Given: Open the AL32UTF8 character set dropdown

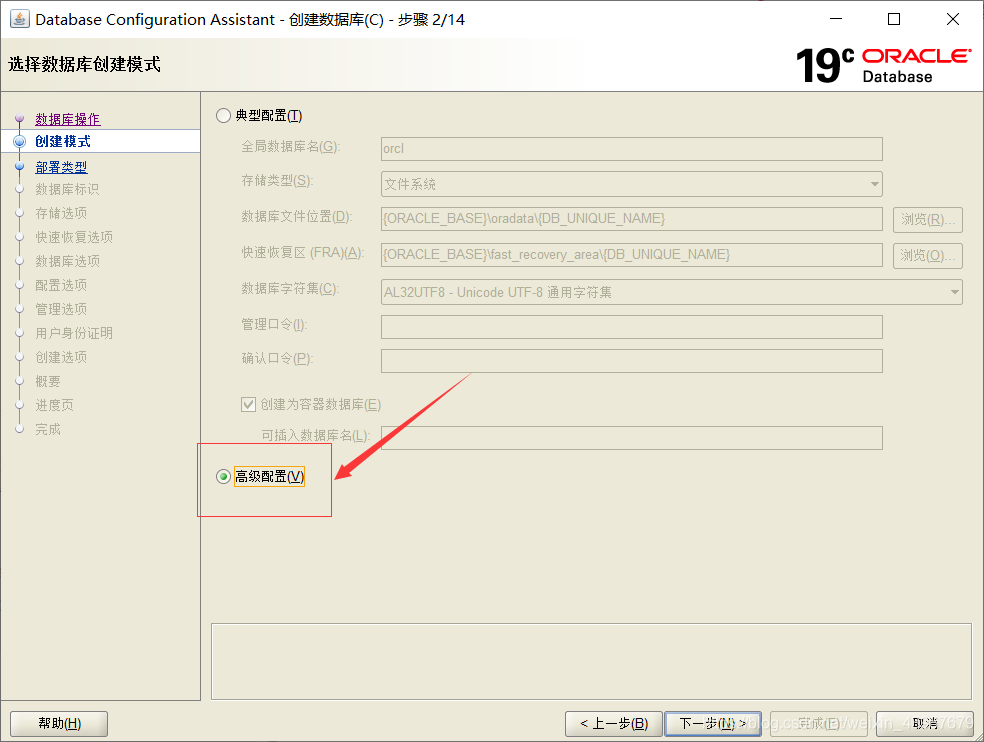Looking at the screenshot, I should point(671,292).
